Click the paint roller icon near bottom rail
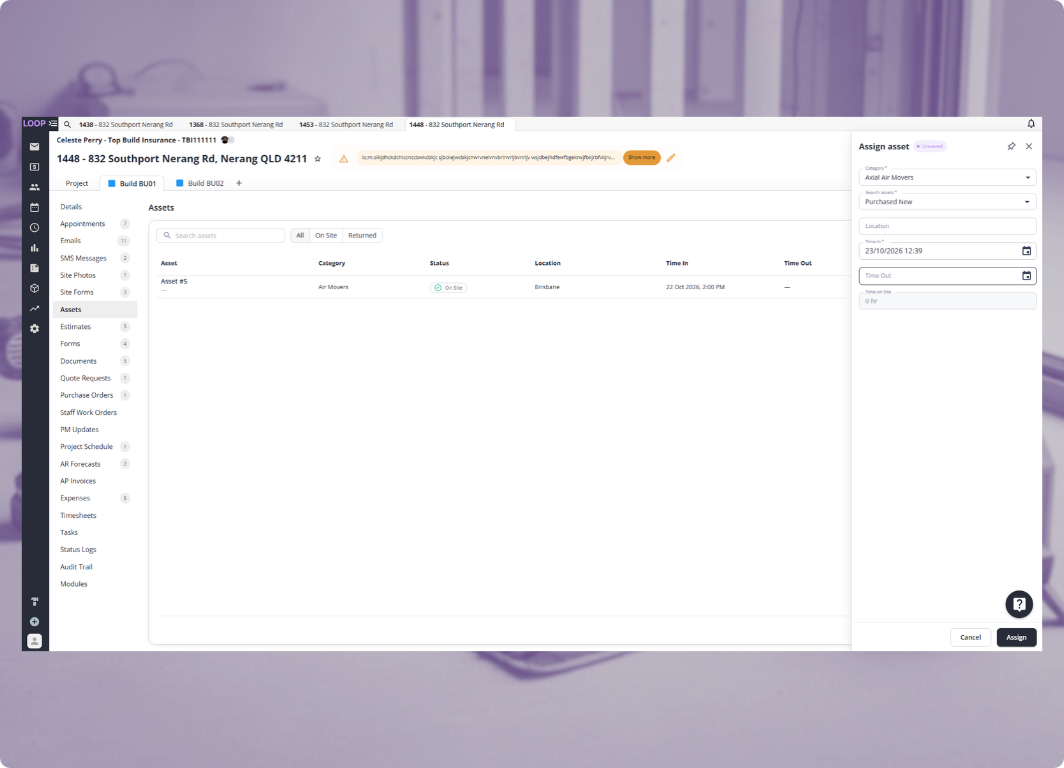 (x=35, y=602)
